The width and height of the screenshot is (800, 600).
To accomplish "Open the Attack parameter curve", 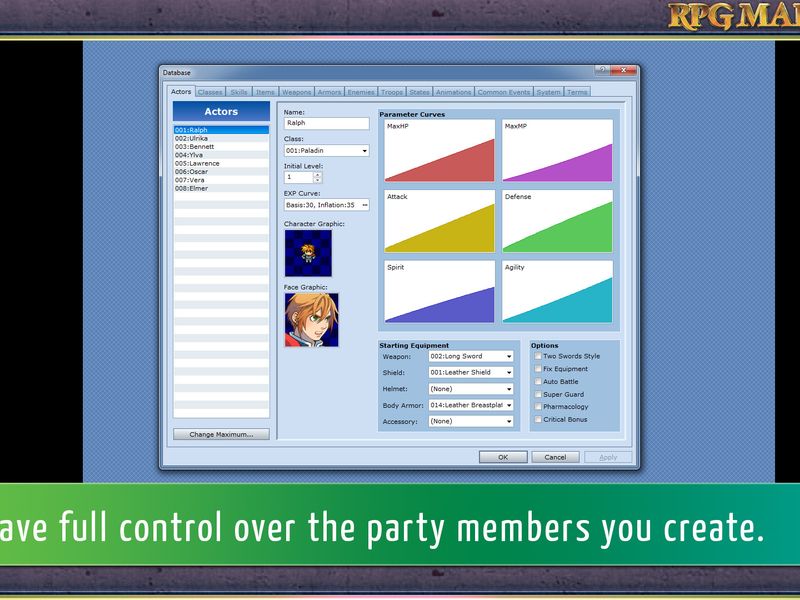I will 439,221.
